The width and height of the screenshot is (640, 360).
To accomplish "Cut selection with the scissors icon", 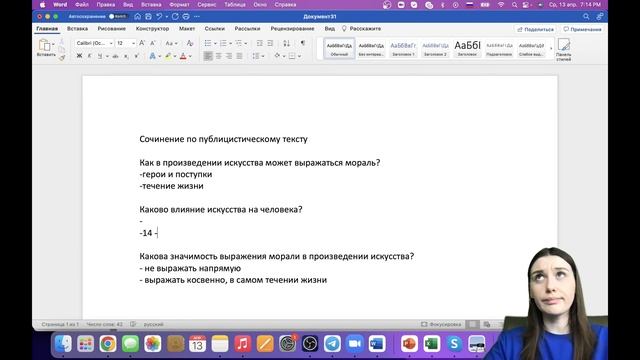I will pos(62,42).
